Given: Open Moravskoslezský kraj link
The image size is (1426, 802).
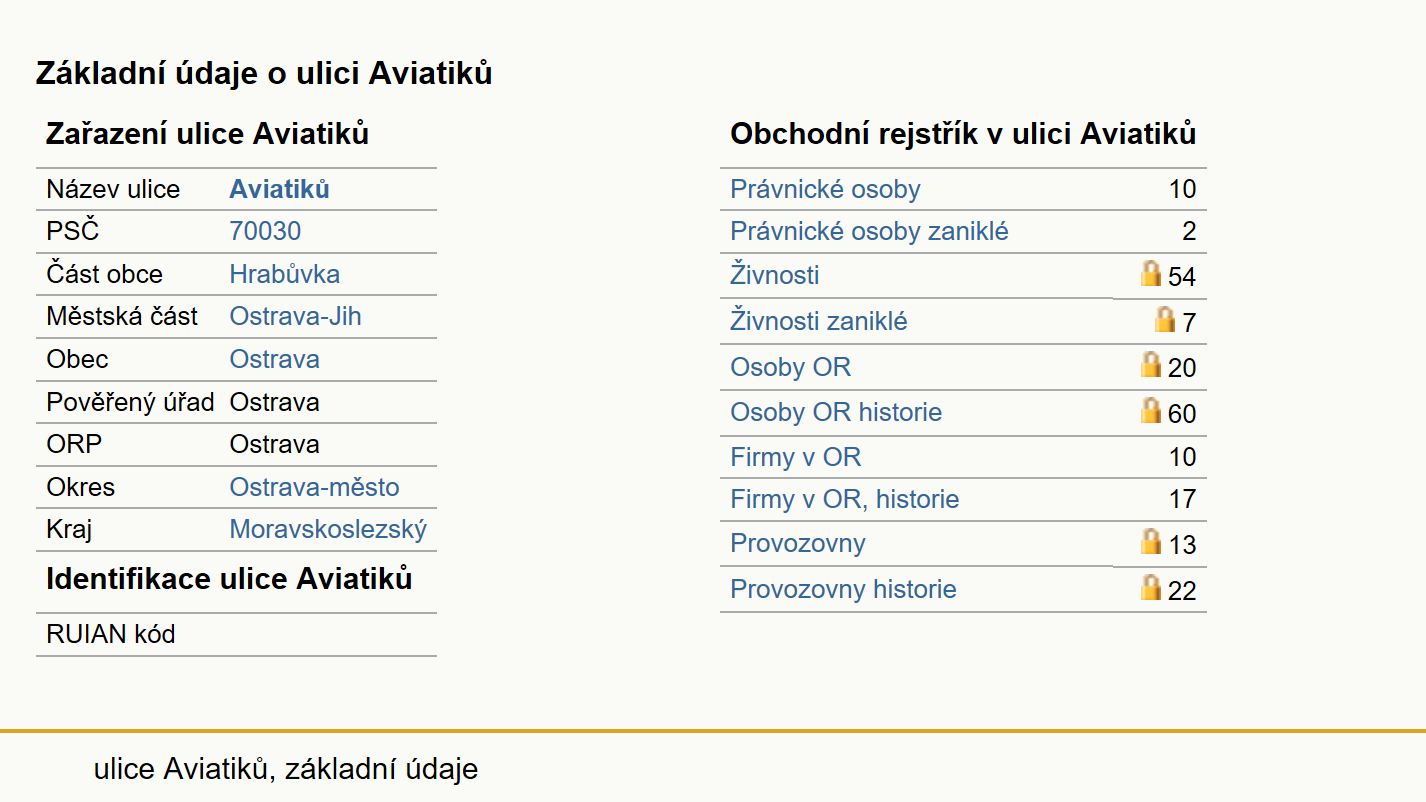Looking at the screenshot, I should (328, 529).
